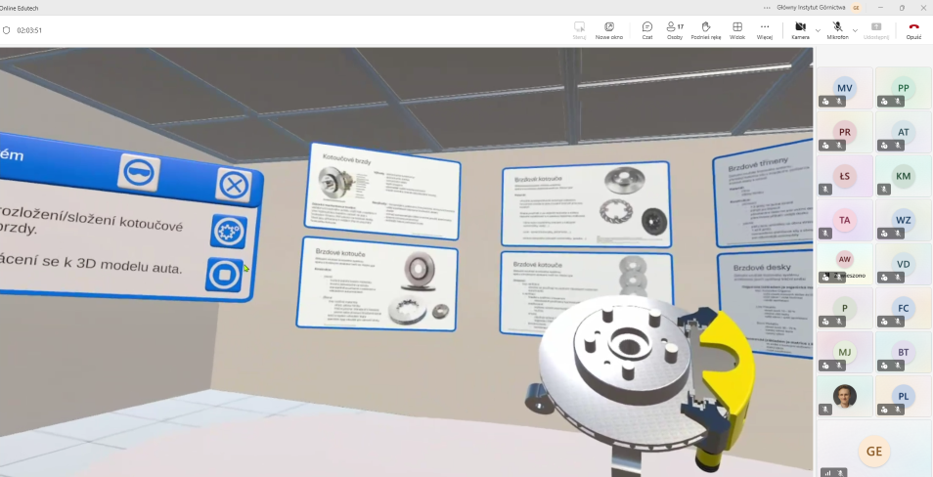Click the square button returning to car model
Screen dimensions: 933x477
point(224,275)
